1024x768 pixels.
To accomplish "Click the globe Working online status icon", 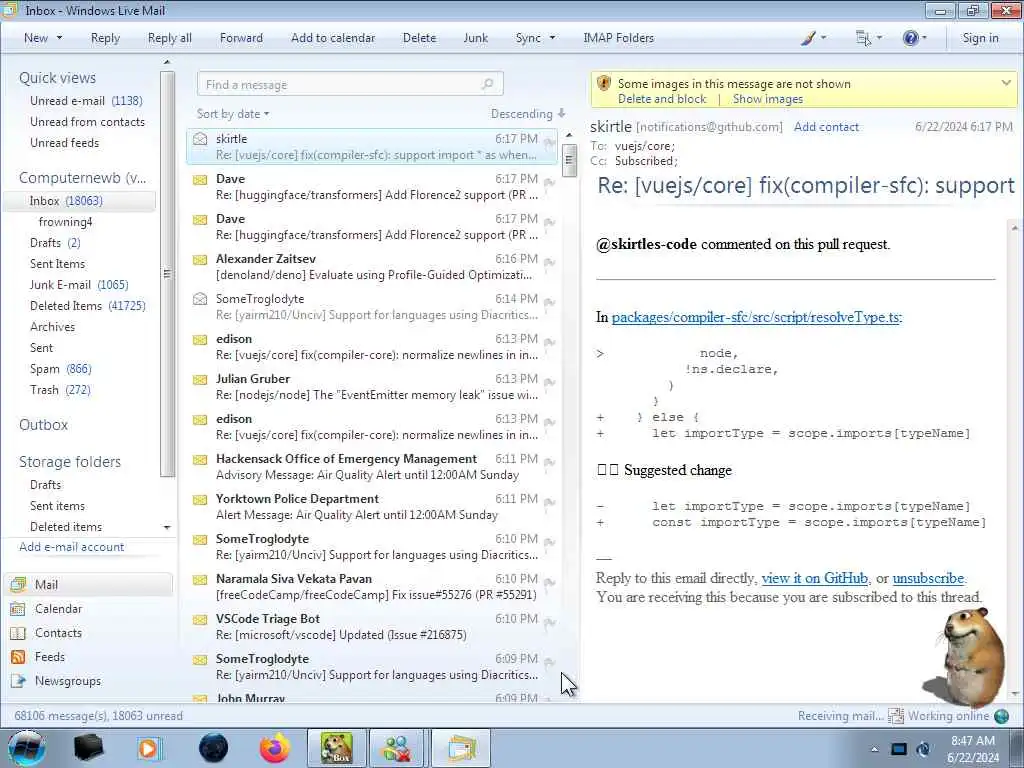I will [1002, 716].
